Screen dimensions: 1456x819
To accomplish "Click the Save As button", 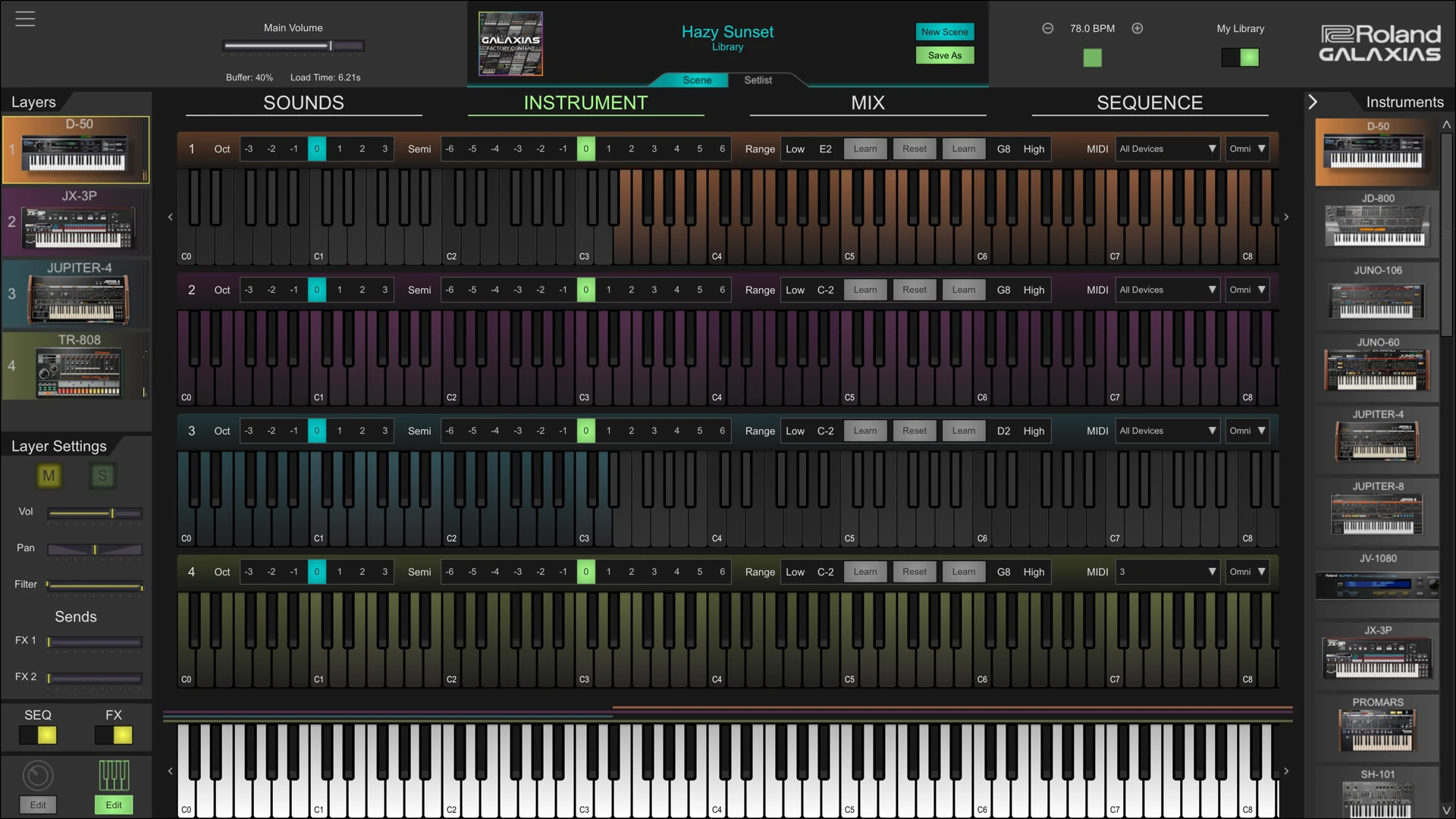I will [944, 55].
